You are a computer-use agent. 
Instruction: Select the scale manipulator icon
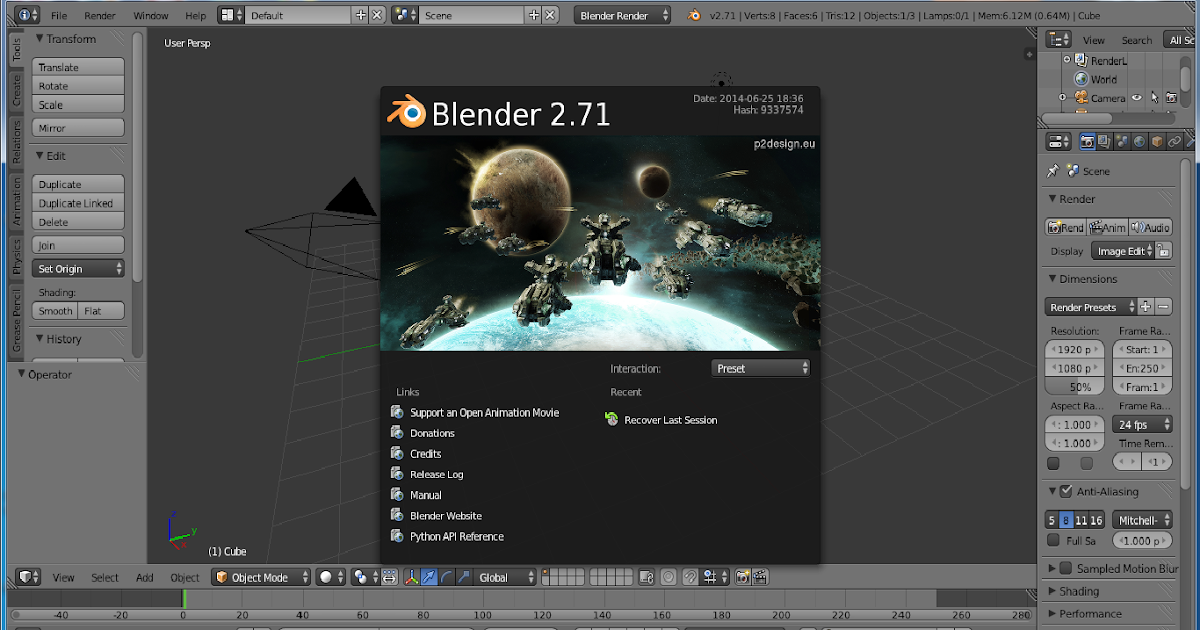[462, 577]
